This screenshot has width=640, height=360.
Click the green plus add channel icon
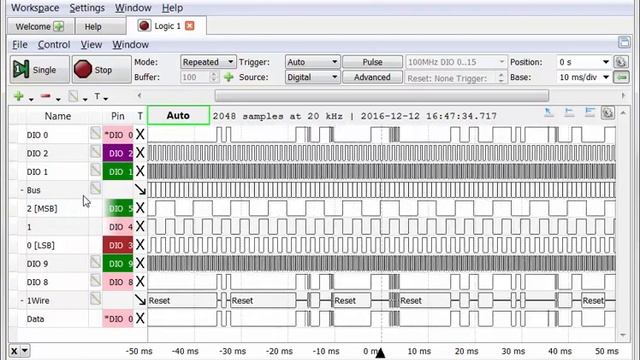click(x=18, y=96)
